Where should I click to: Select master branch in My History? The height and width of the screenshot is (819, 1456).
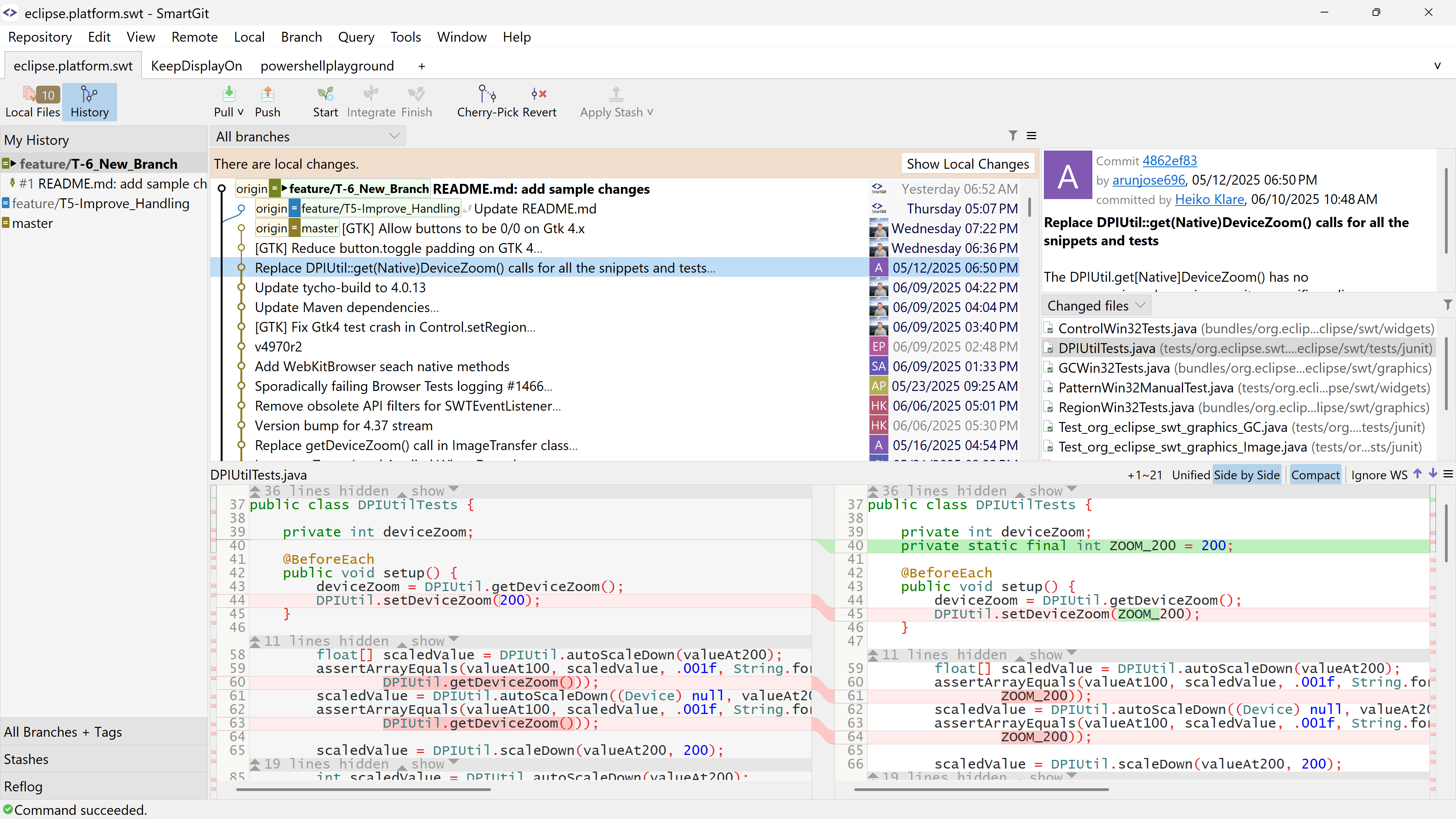coord(104,223)
